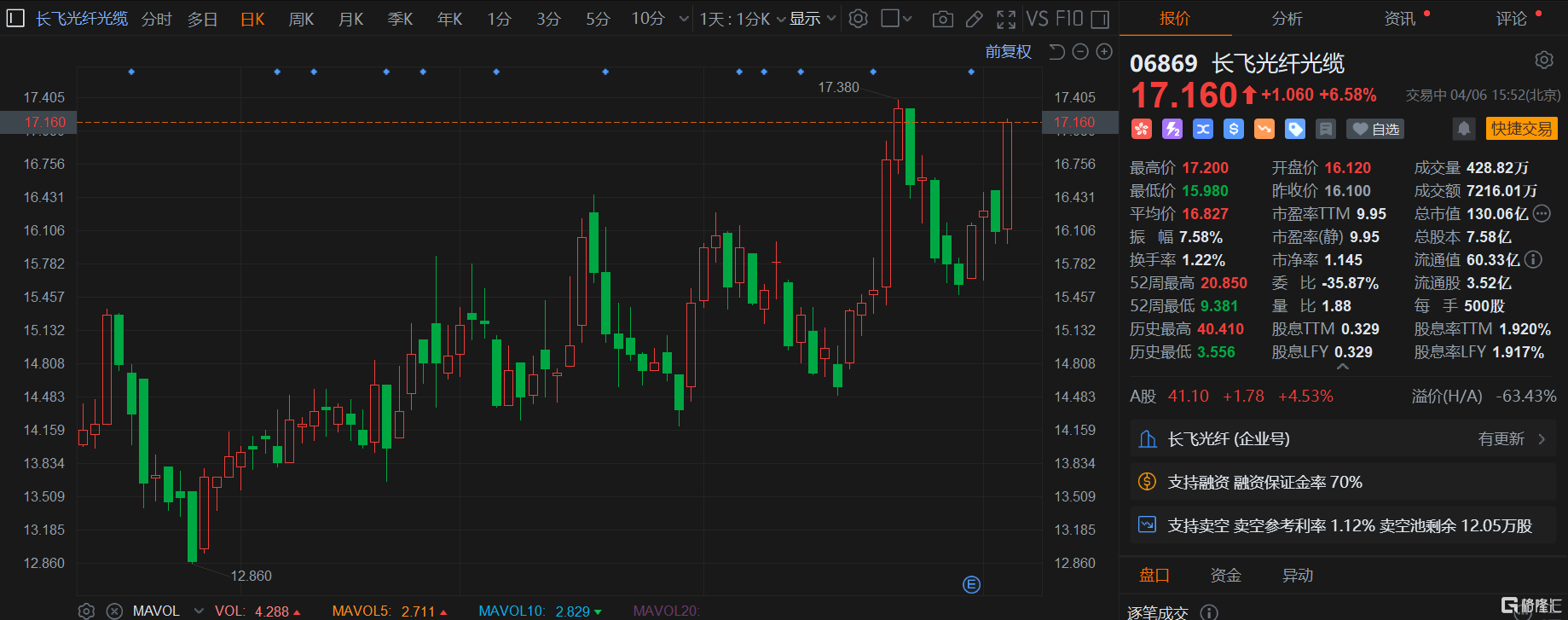Image resolution: width=1568 pixels, height=620 pixels.
Task: Click 有更新 link in 企业号 row
Action: 1501,439
